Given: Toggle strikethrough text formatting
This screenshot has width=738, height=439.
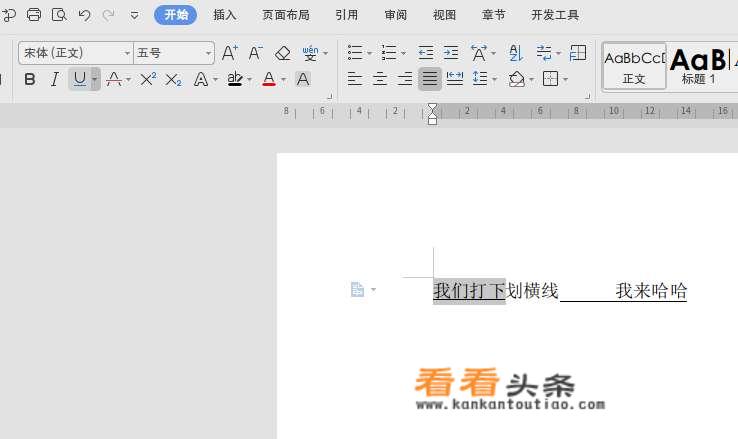Looking at the screenshot, I should pyautogui.click(x=114, y=79).
